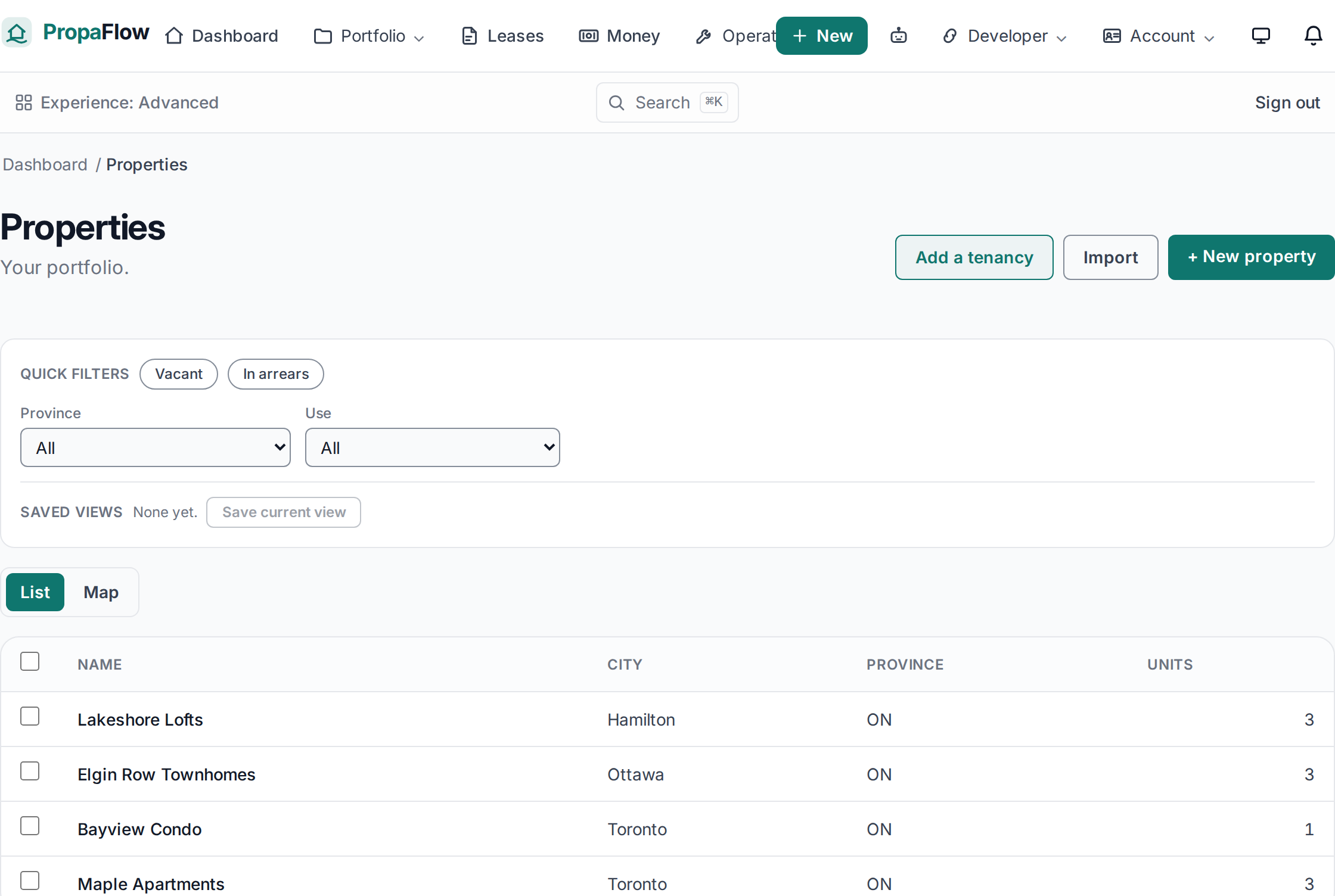This screenshot has height=896, width=1335.
Task: Open the Use filter dropdown
Action: click(433, 447)
